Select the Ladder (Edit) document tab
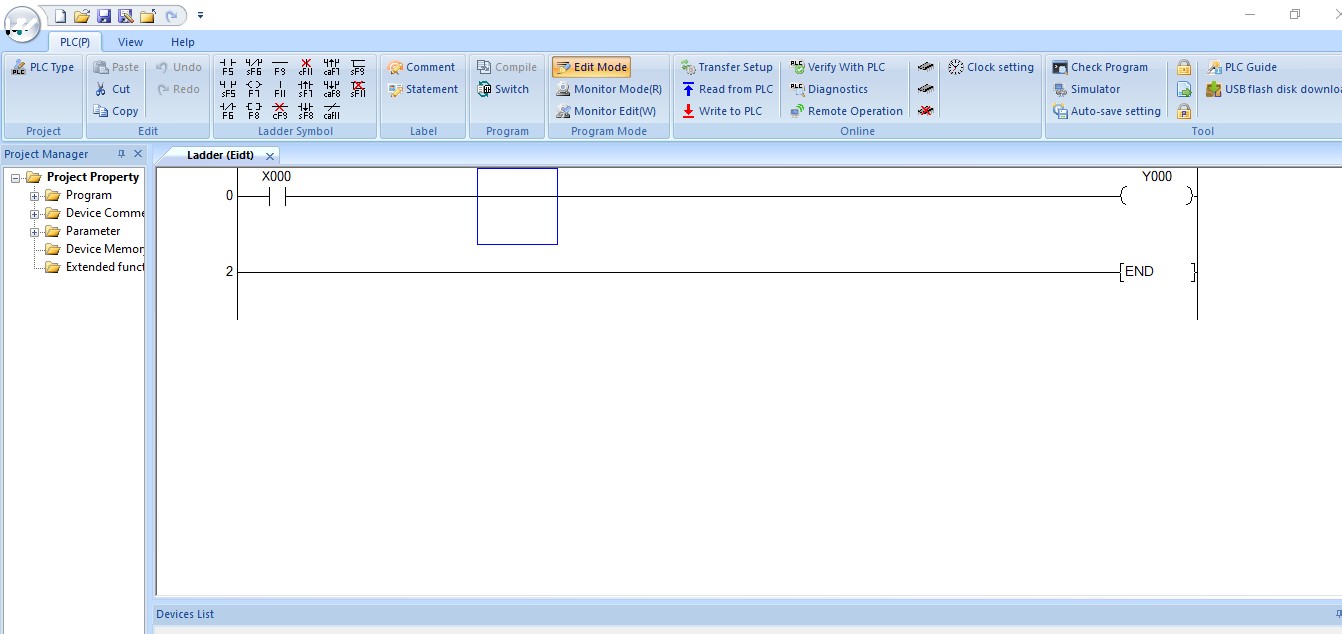This screenshot has height=634, width=1342. (x=220, y=155)
